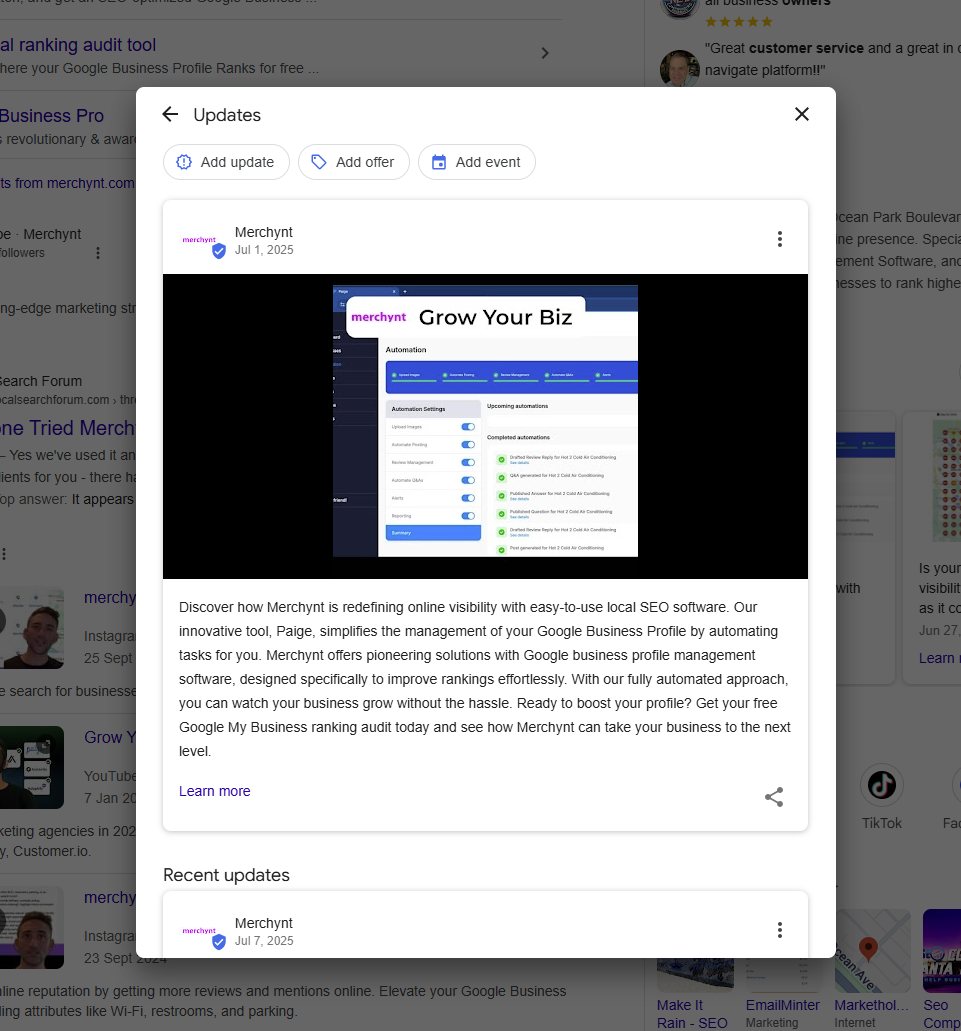Click Merchynt name on Jul 1 post
Viewport: 961px width, 1031px height.
pos(264,232)
